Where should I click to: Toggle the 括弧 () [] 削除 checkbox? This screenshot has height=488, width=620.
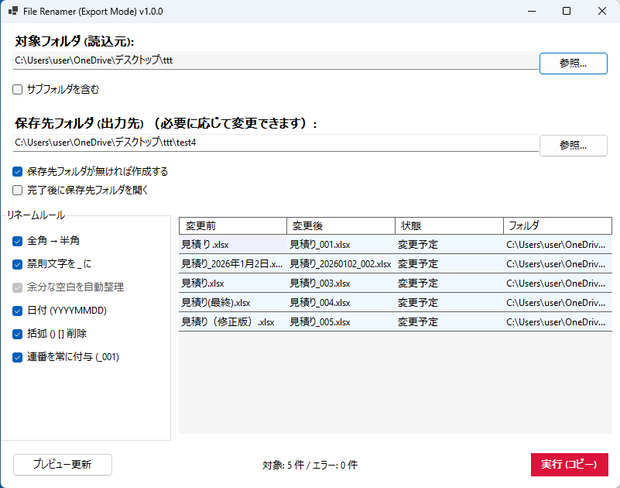17,334
